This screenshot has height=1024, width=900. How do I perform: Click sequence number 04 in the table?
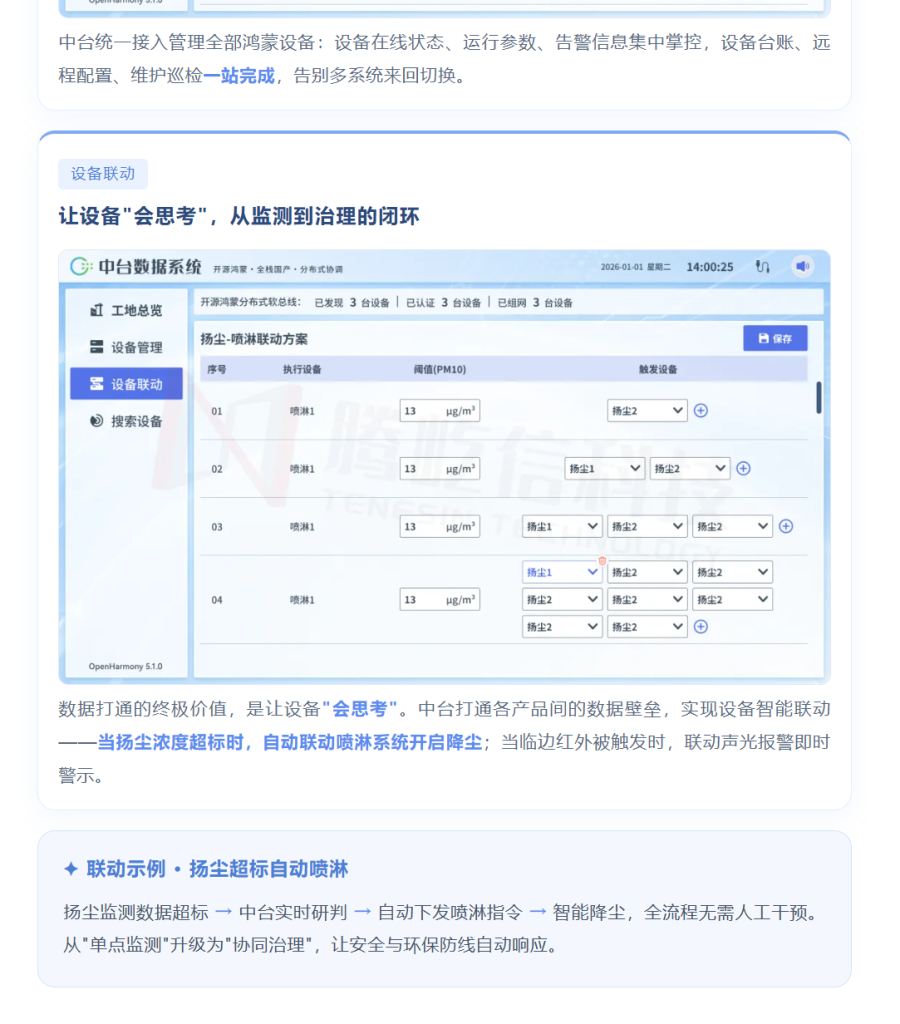217,600
